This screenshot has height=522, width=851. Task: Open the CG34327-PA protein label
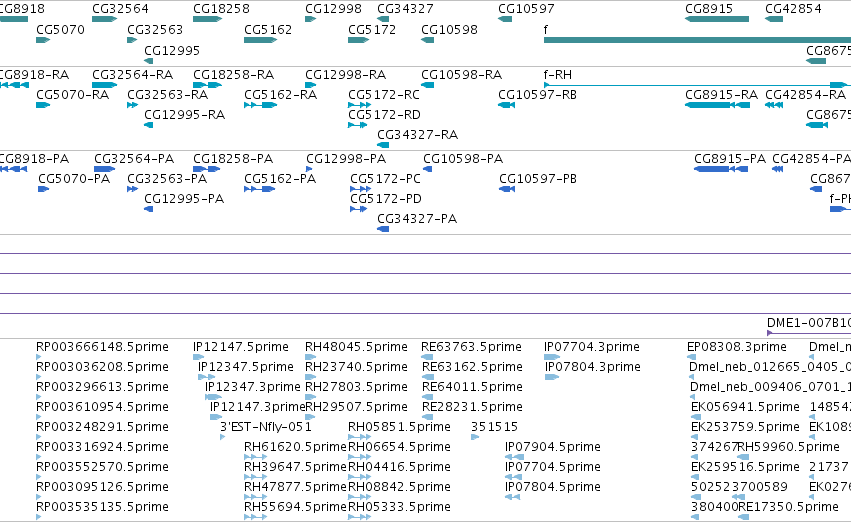click(417, 219)
